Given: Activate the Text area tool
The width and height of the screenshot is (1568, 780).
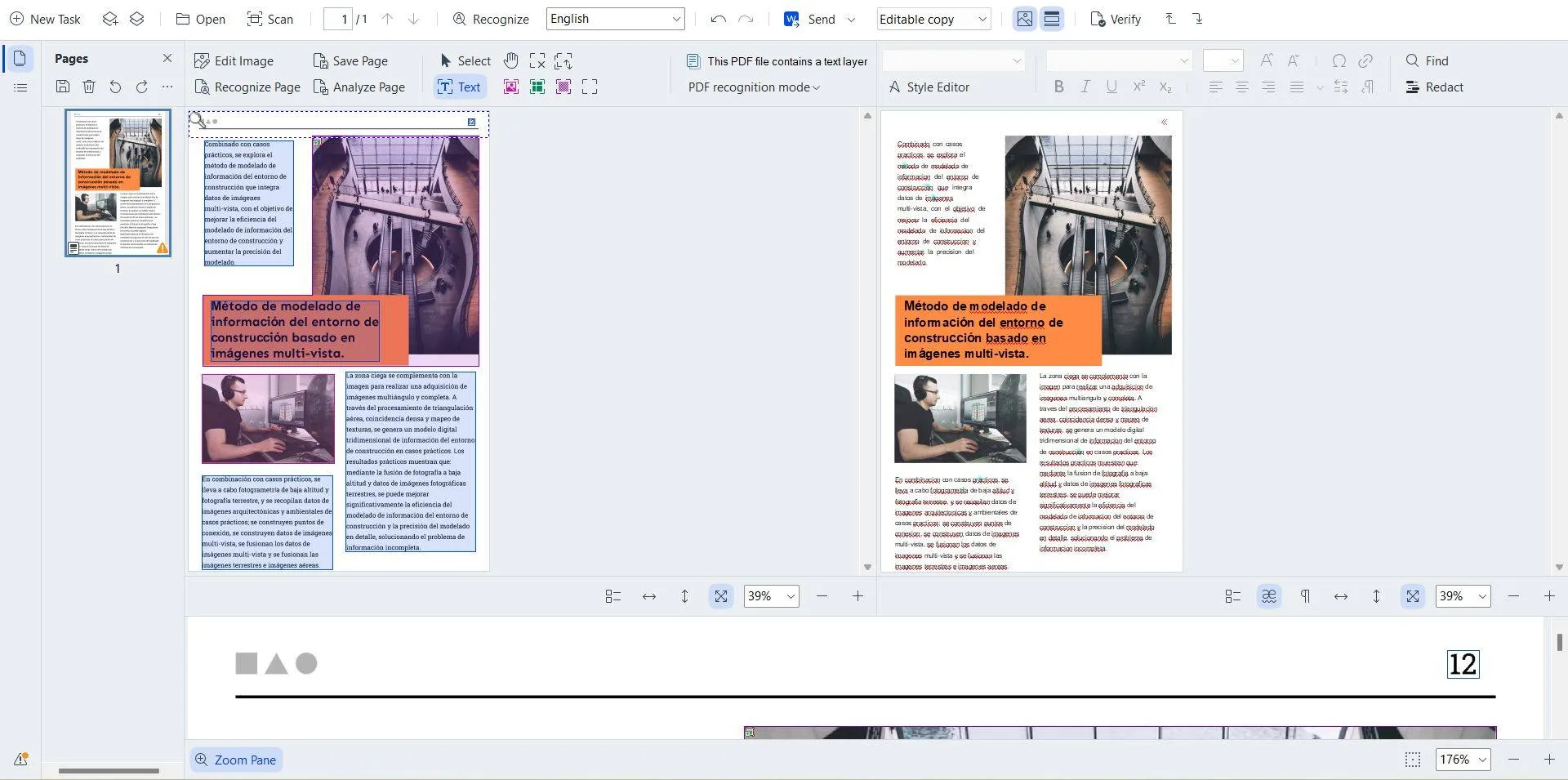Looking at the screenshot, I should coord(459,87).
